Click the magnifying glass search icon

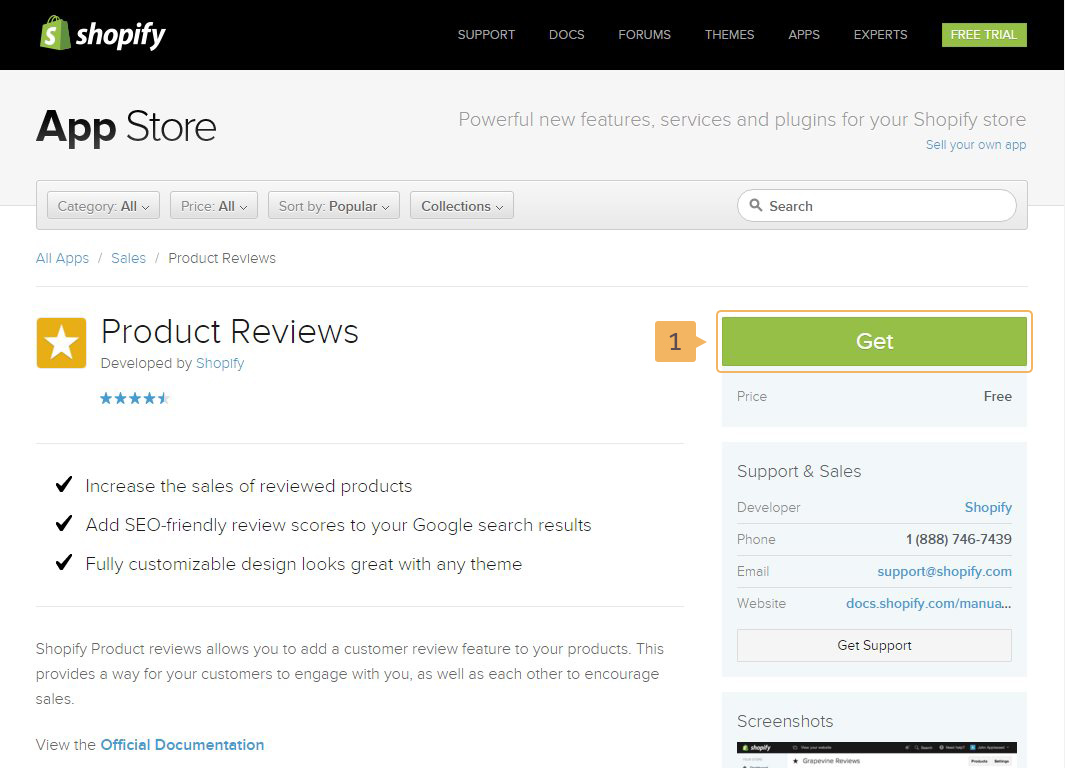[756, 206]
